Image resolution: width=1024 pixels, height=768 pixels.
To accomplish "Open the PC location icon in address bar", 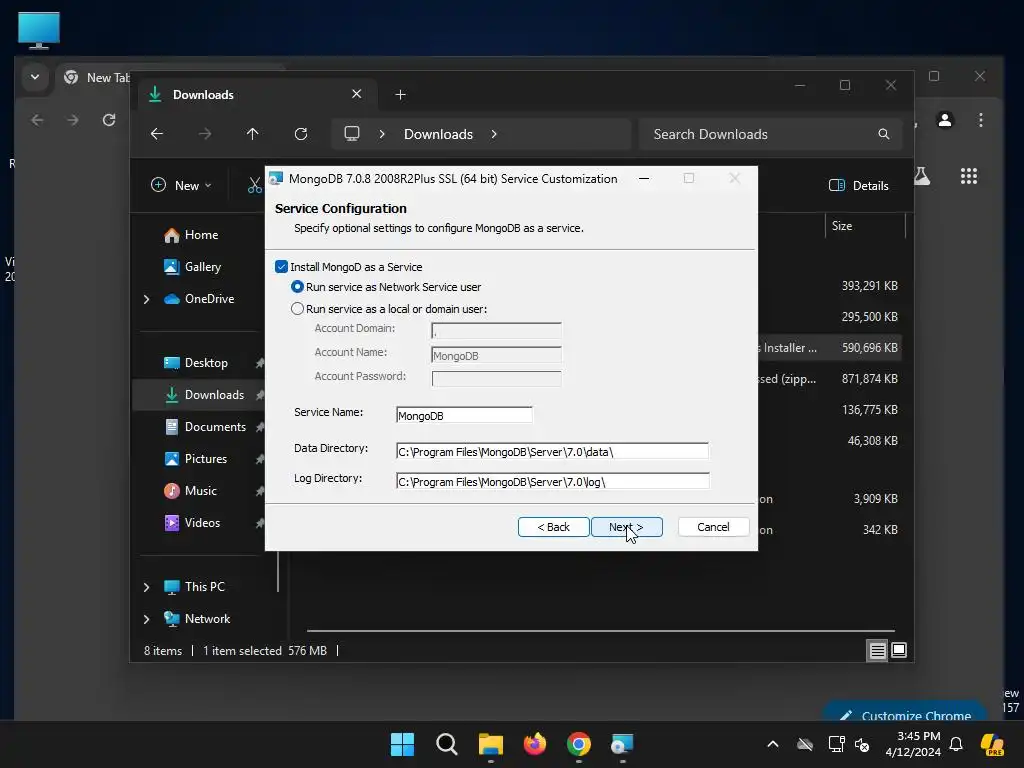I will point(352,134).
